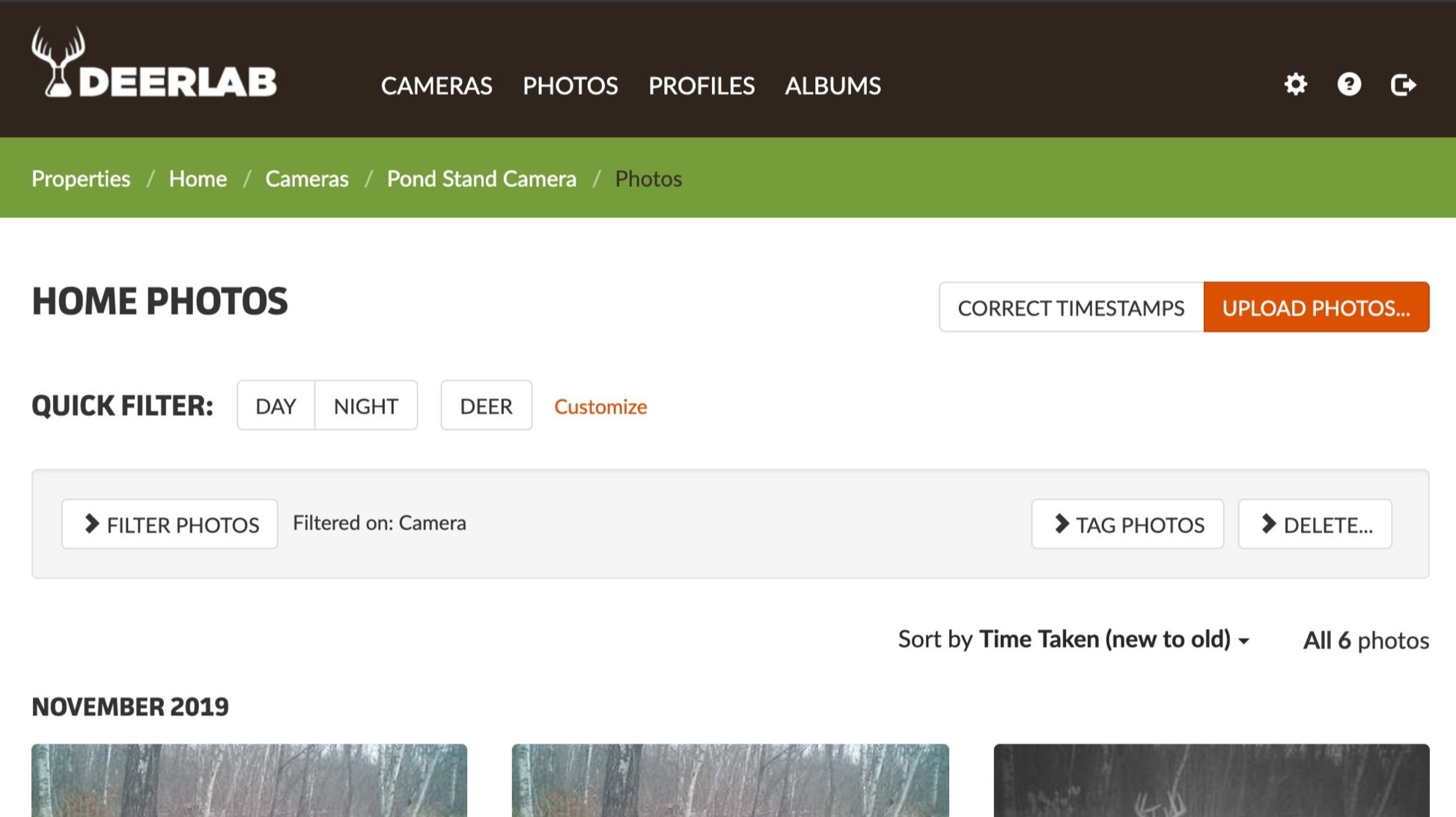Click the sign out icon
Screen dimensions: 1456x817
[1403, 85]
